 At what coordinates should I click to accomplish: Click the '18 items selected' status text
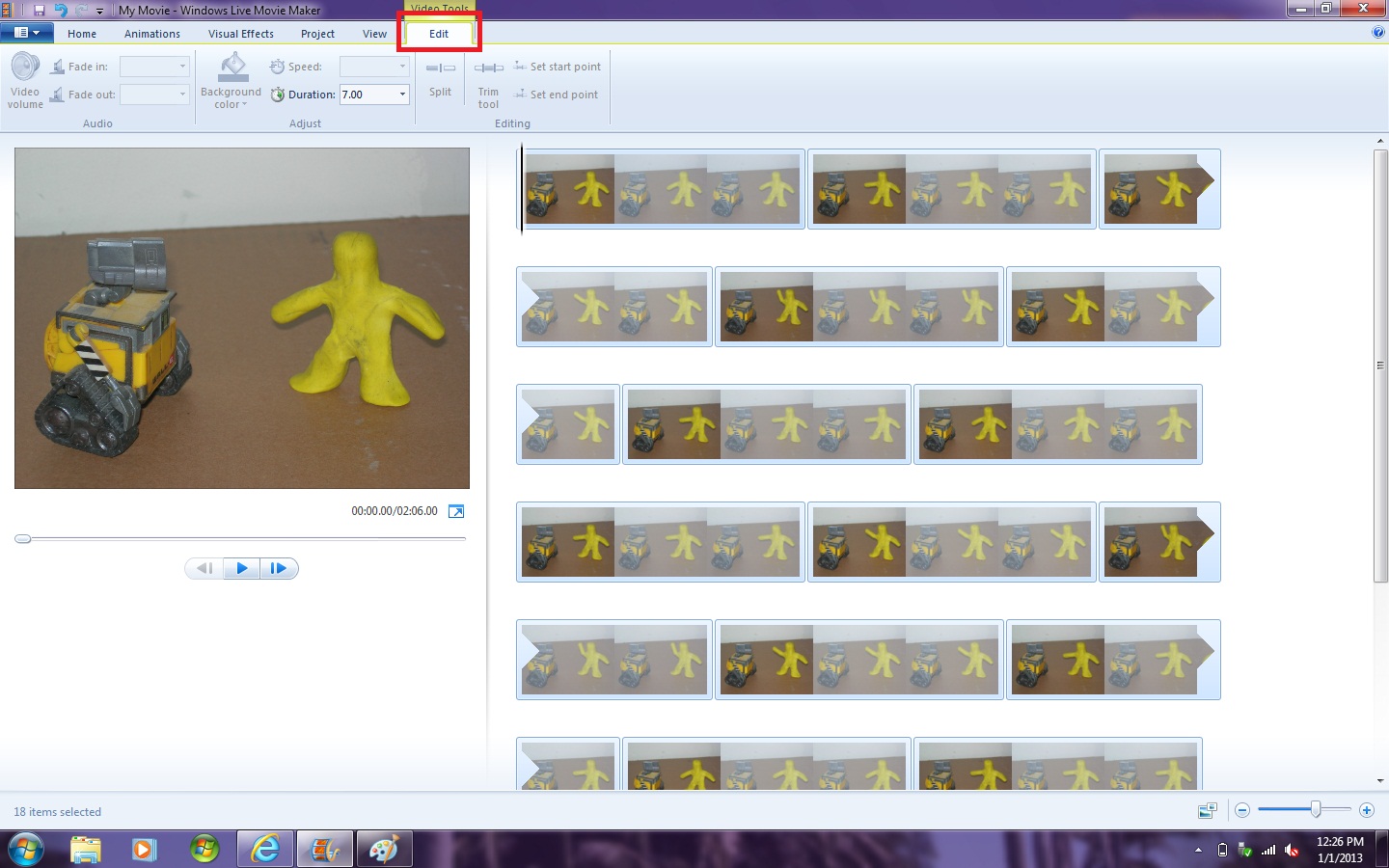[57, 812]
